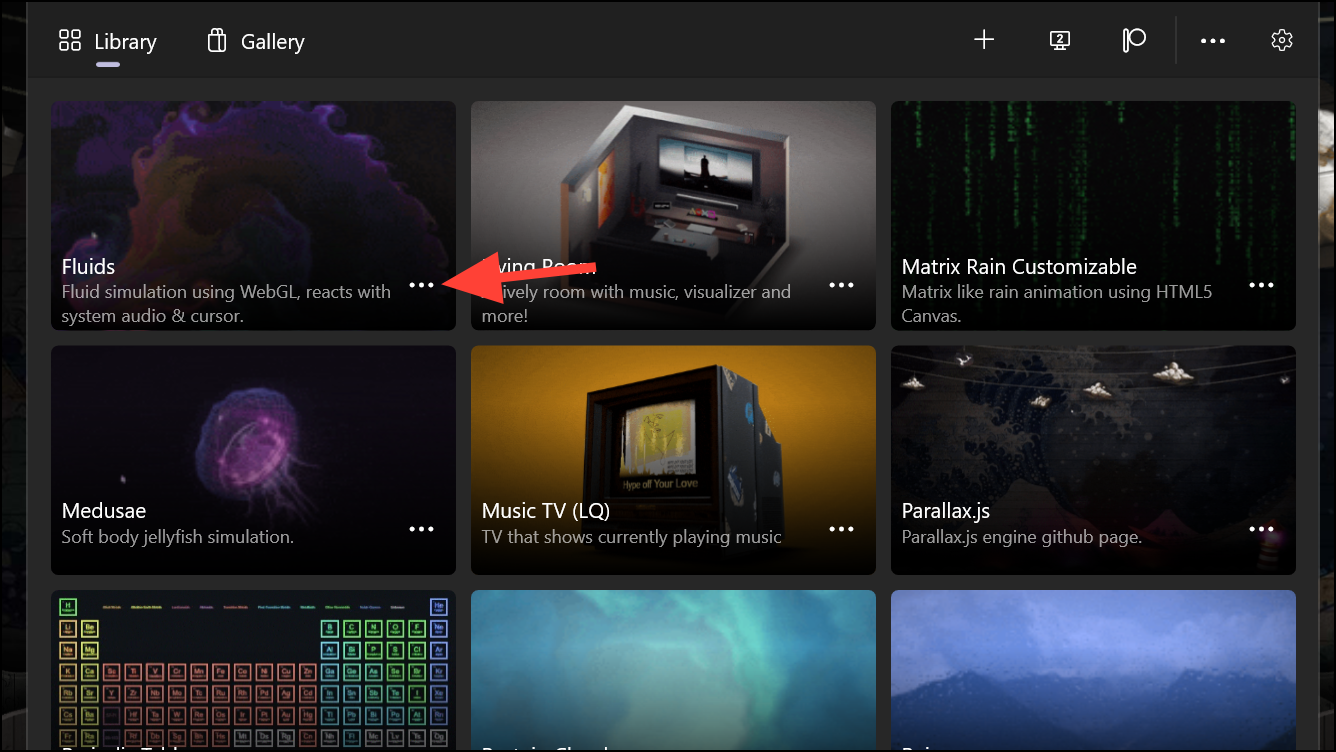
Task: Select the Matrix Rain Customizable wallpaper thumbnail
Action: tap(1093, 215)
